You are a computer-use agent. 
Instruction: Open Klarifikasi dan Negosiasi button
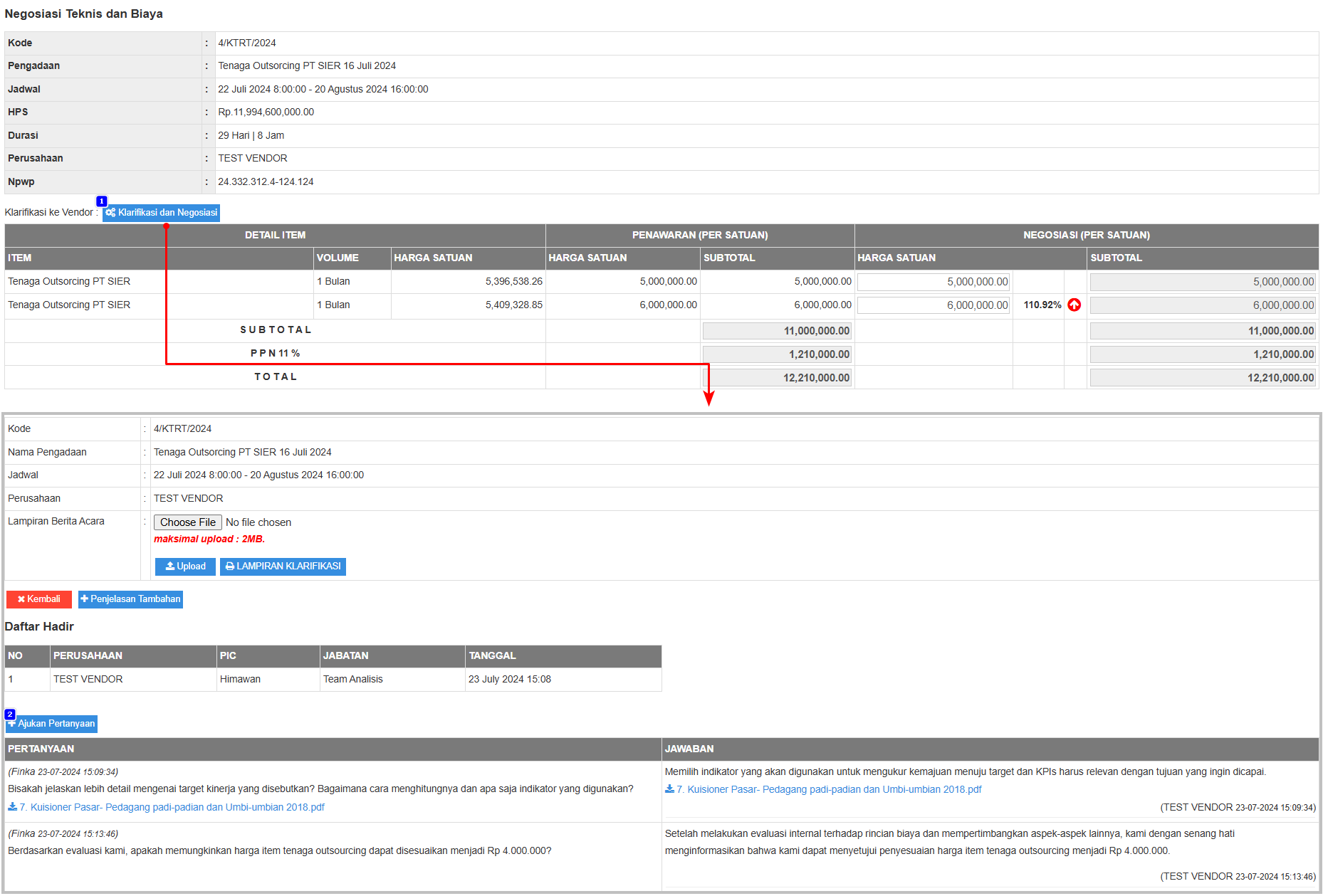[161, 213]
